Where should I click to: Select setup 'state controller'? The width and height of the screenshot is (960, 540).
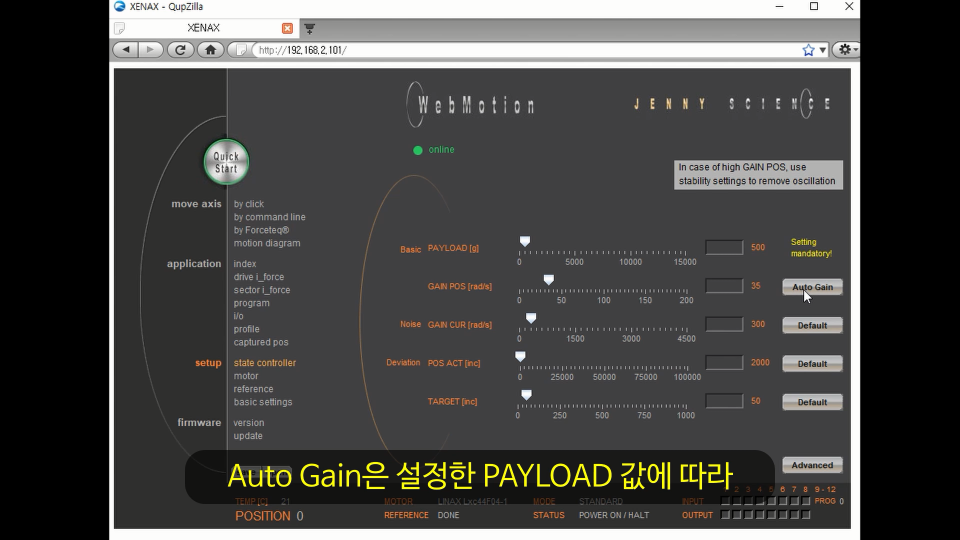pos(264,362)
